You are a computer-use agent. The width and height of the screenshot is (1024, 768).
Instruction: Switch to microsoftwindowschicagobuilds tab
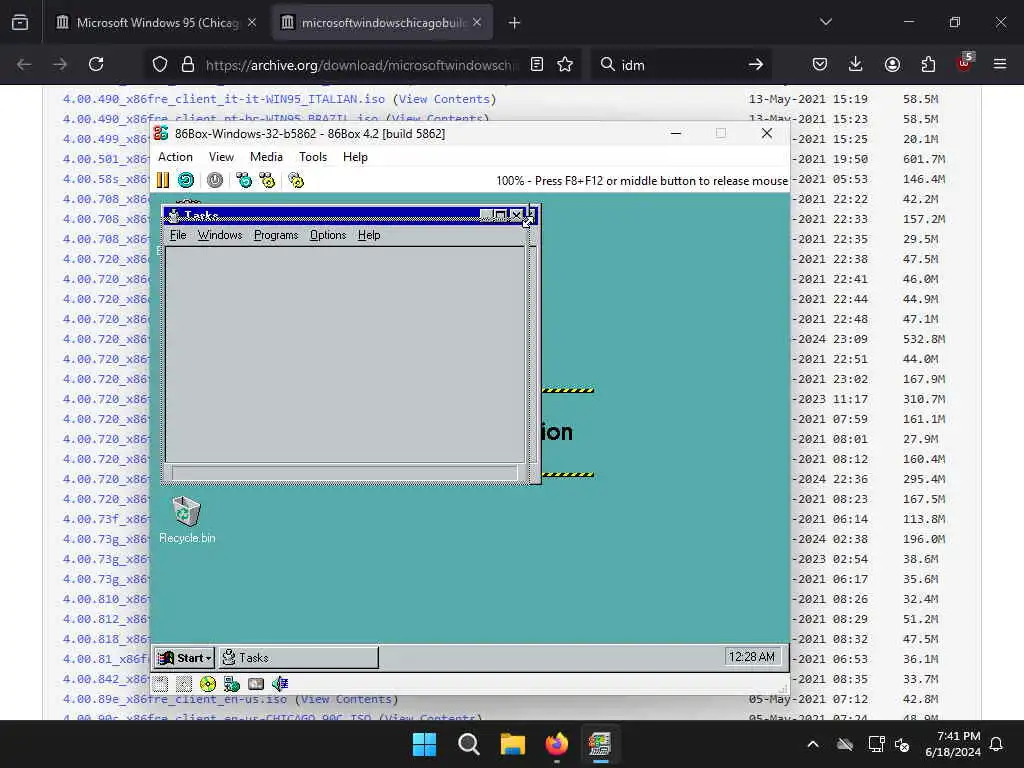383,23
